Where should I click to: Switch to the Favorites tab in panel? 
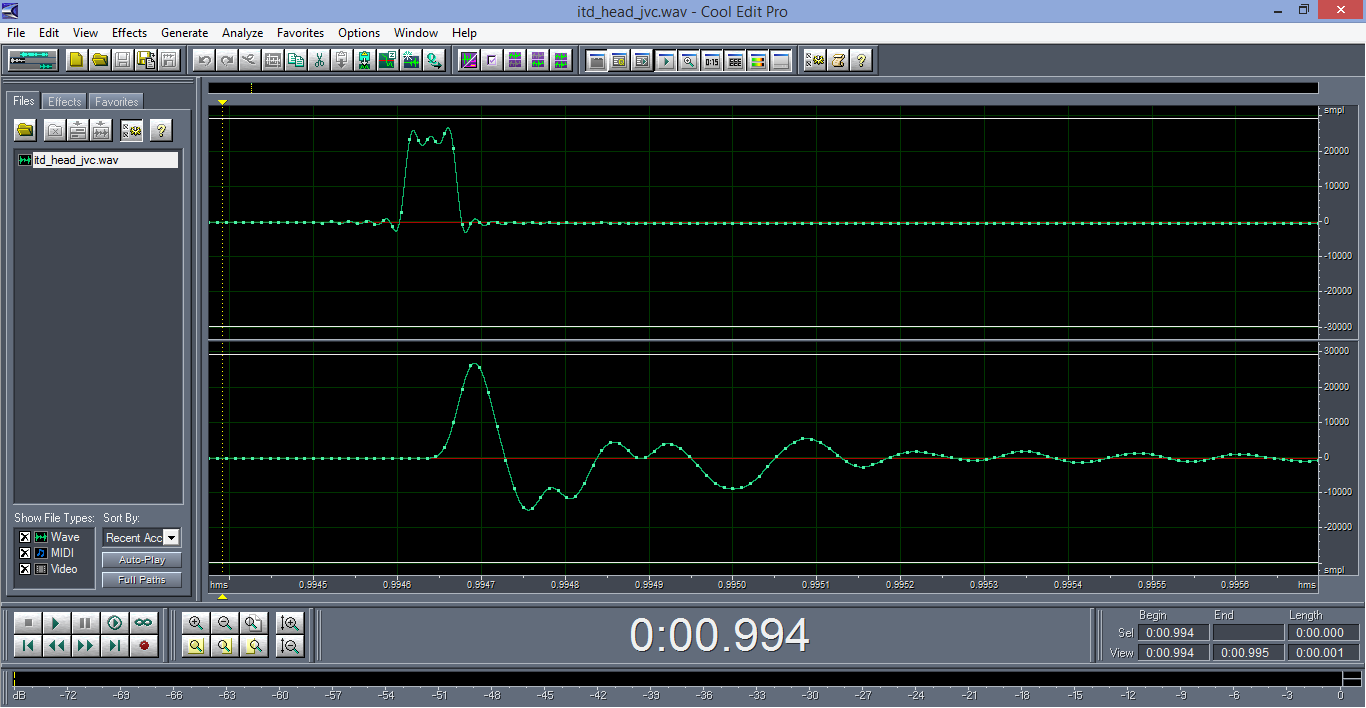tap(117, 102)
